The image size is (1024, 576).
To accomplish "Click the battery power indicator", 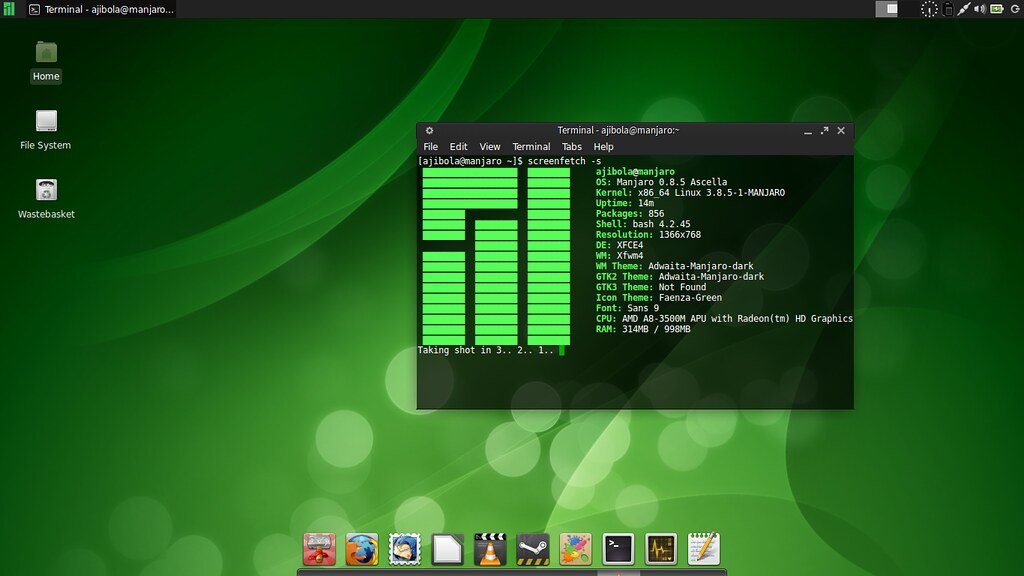I will coord(997,9).
